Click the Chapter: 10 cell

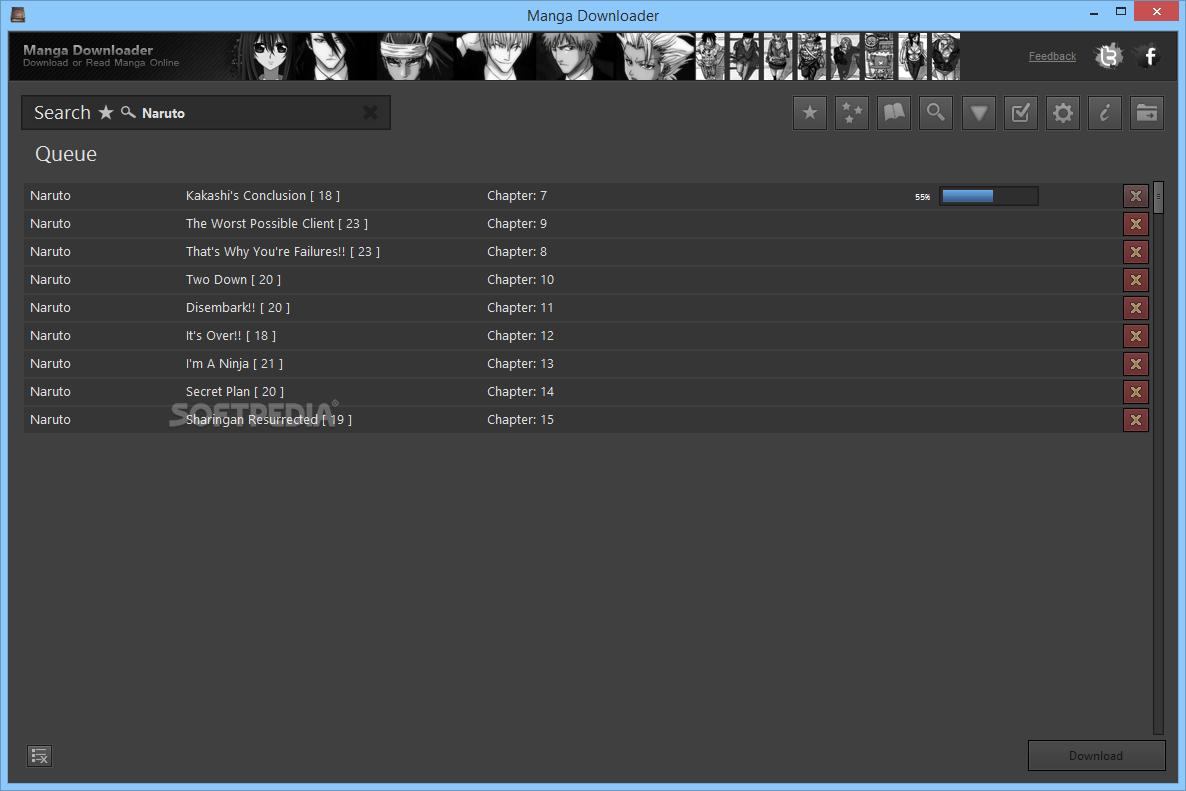tap(520, 280)
